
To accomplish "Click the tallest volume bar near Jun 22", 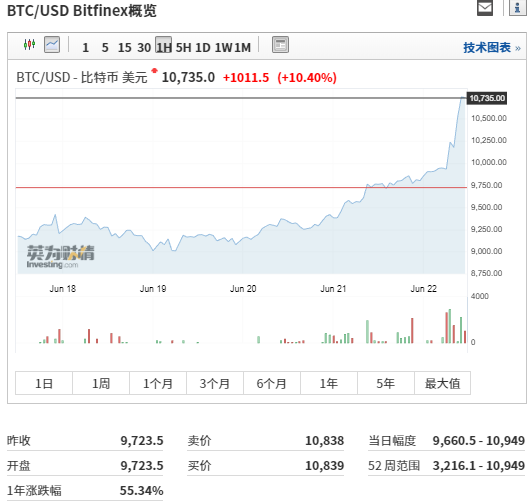I will (450, 326).
